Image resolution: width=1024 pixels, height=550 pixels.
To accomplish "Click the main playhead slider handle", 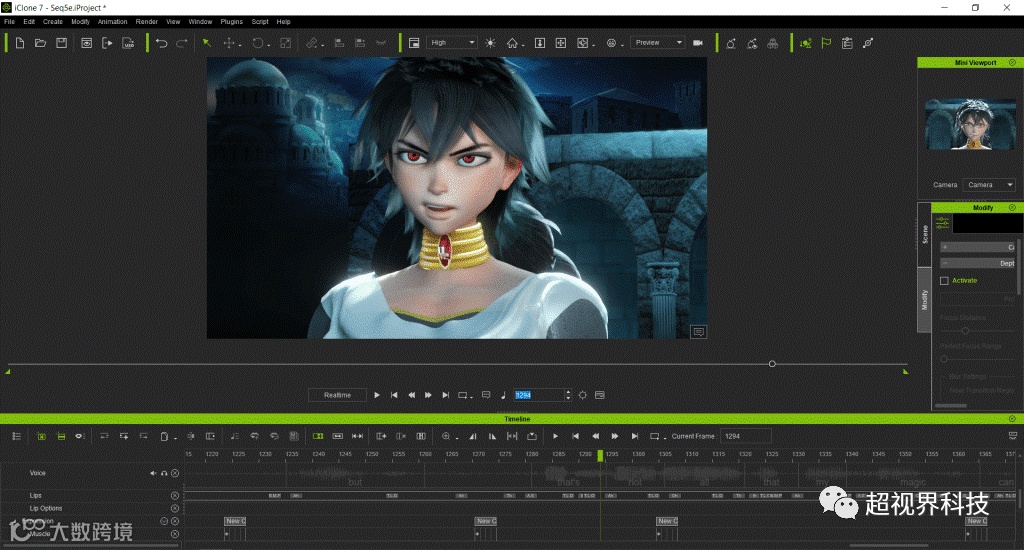I will click(x=772, y=364).
